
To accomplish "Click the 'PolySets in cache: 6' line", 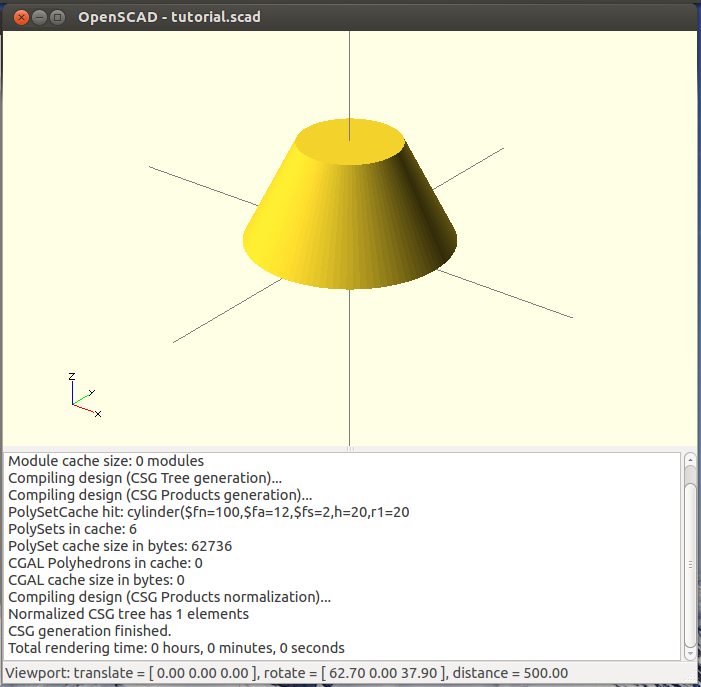I will click(x=72, y=529).
